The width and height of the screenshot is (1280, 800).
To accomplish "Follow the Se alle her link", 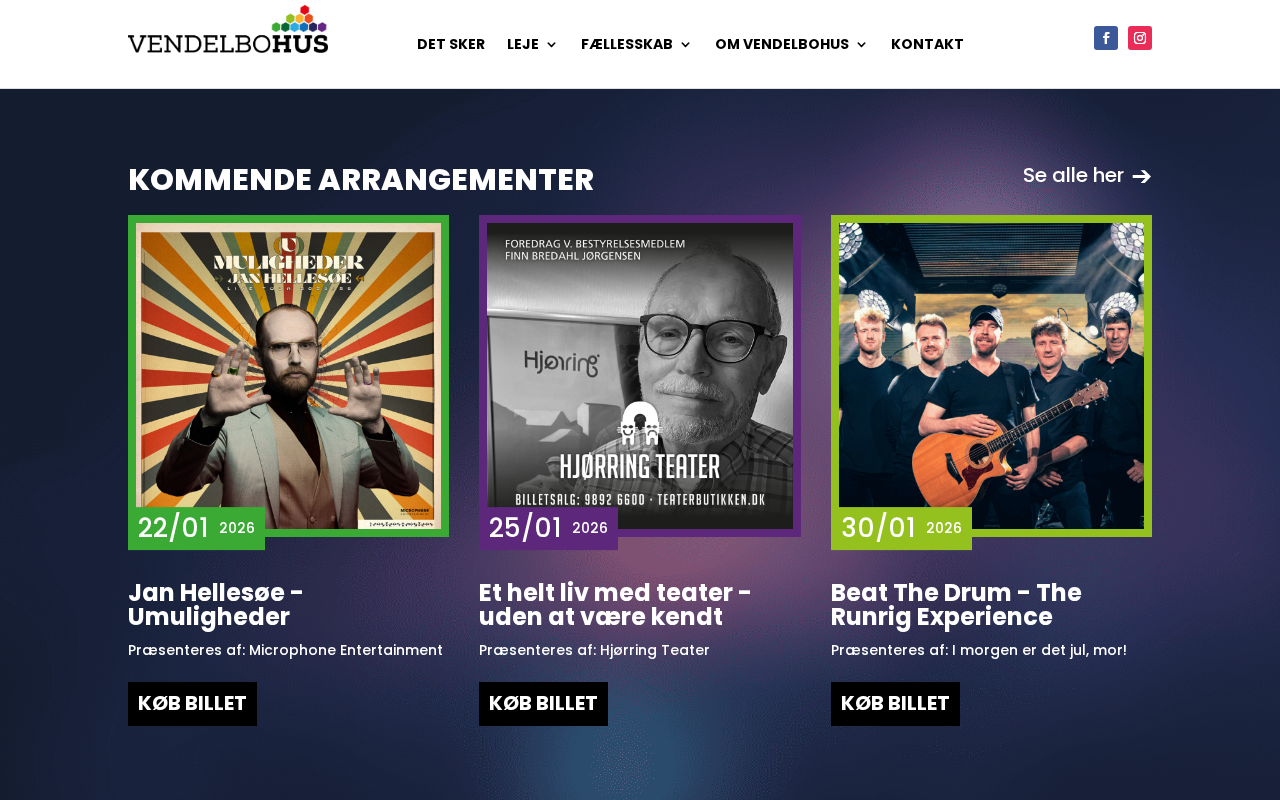I will click(1073, 176).
